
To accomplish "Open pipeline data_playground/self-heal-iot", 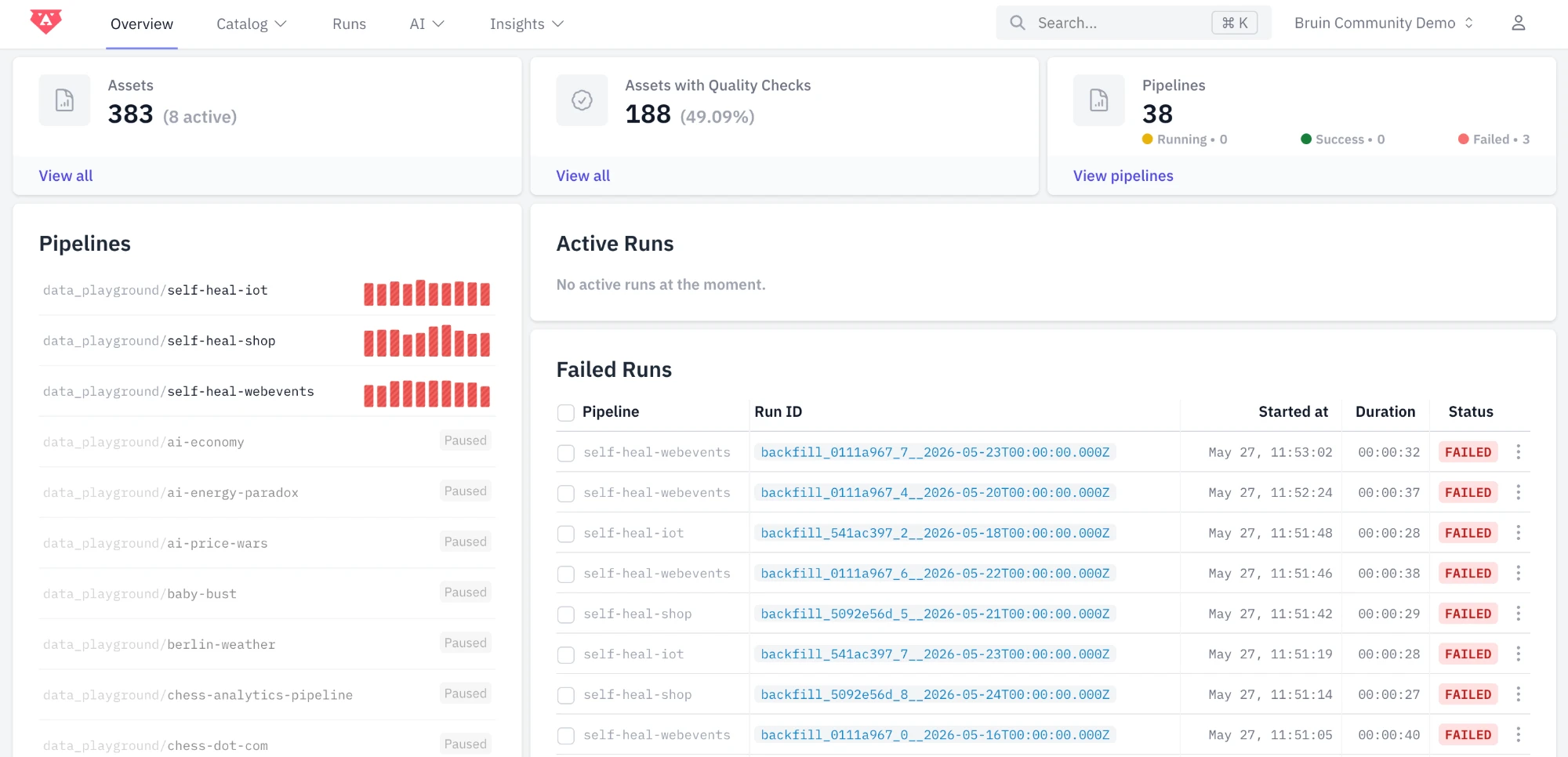I will coord(155,290).
